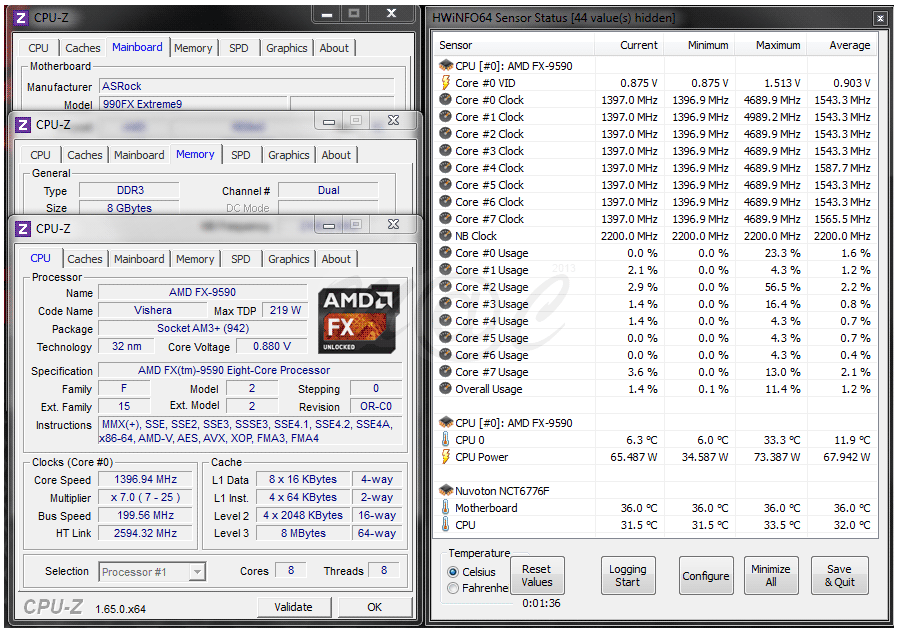The image size is (899, 633).
Task: Click the AMD FX-9590 processor Name field
Action: (x=202, y=292)
